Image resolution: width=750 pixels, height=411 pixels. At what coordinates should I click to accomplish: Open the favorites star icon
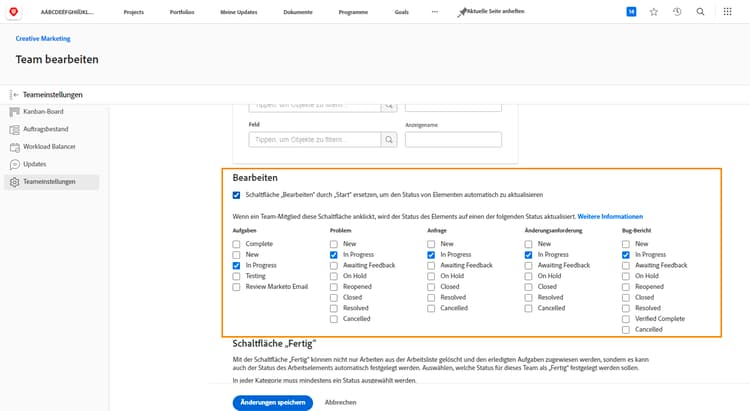point(654,12)
